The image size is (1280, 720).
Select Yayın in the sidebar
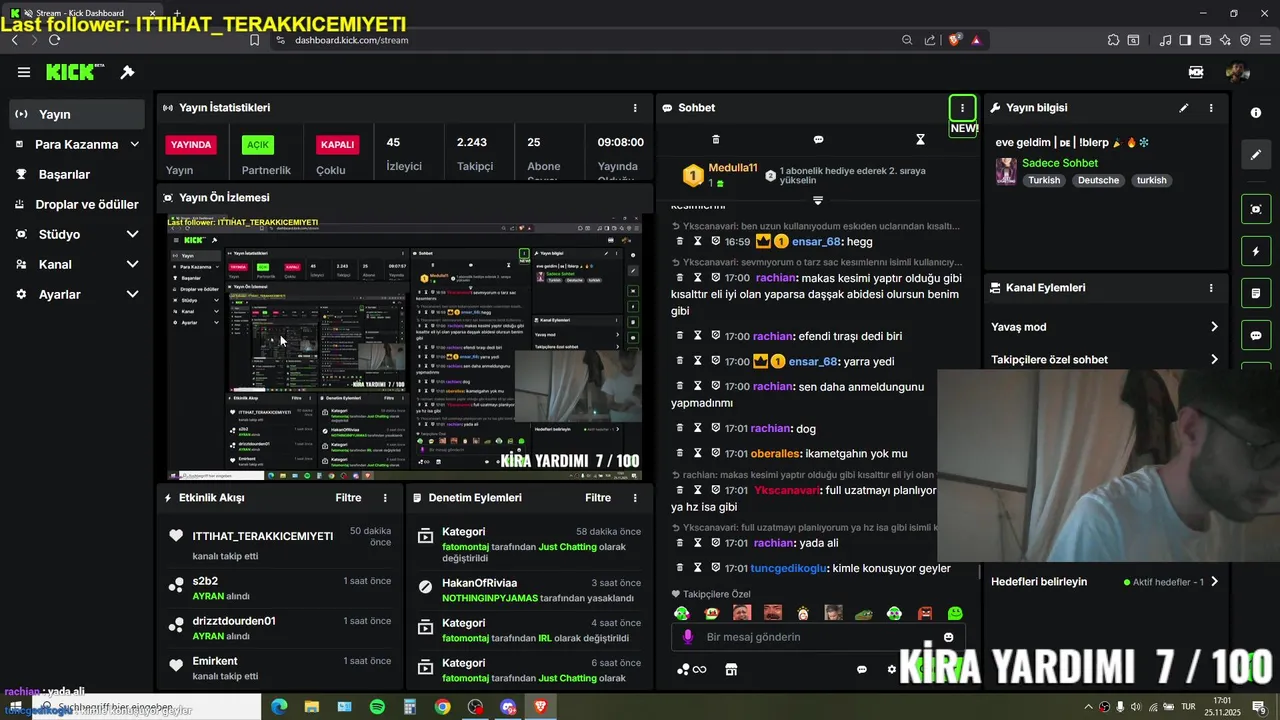click(77, 114)
